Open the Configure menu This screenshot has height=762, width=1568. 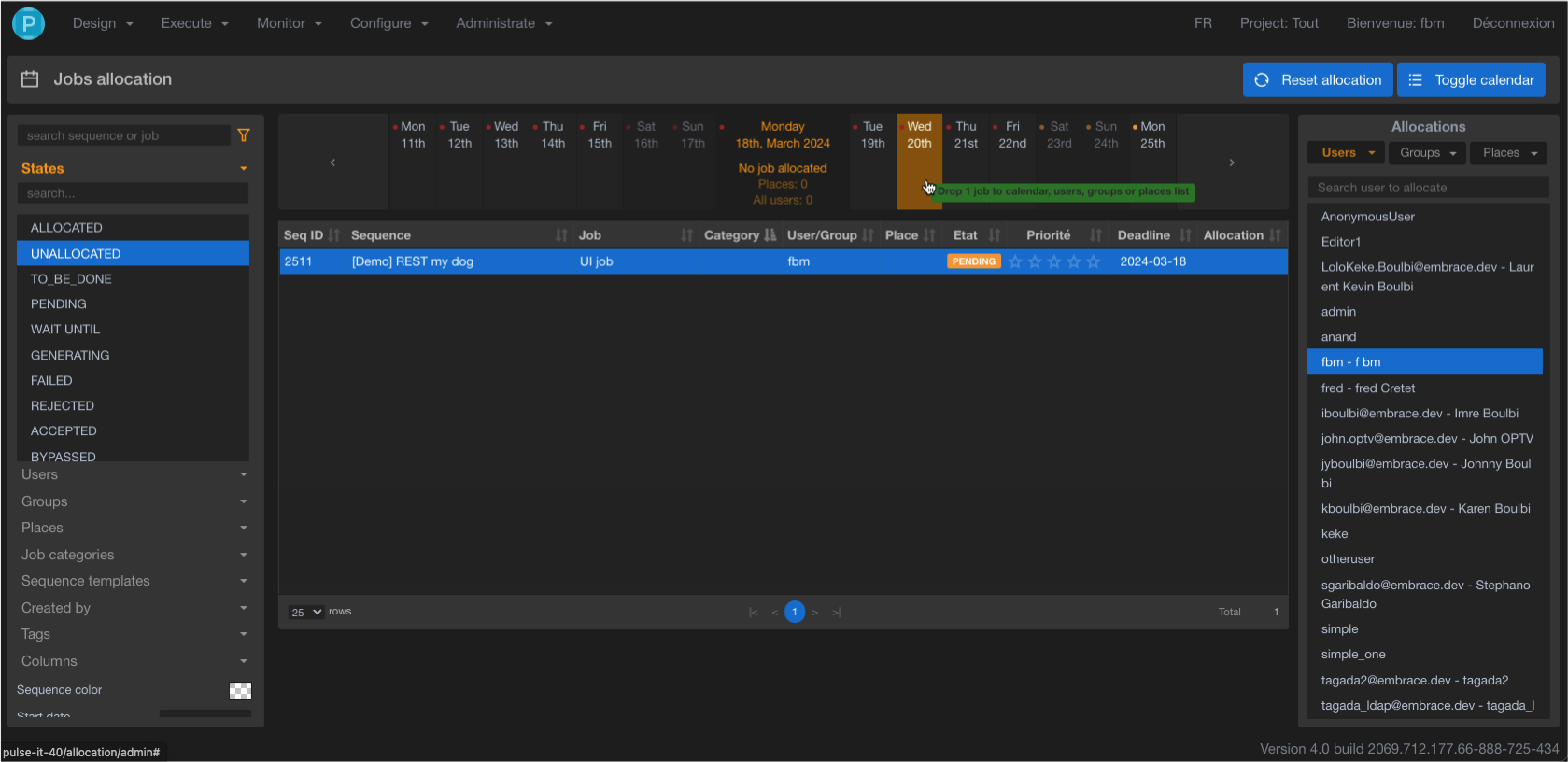tap(388, 23)
